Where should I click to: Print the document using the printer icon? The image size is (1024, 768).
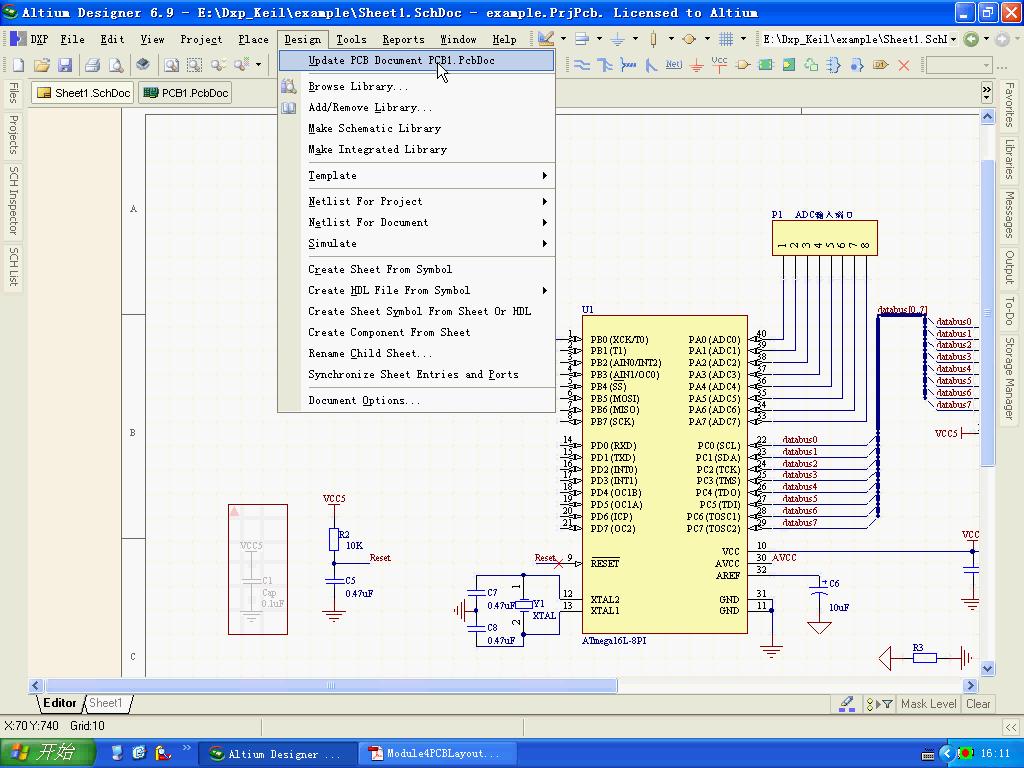click(x=92, y=65)
